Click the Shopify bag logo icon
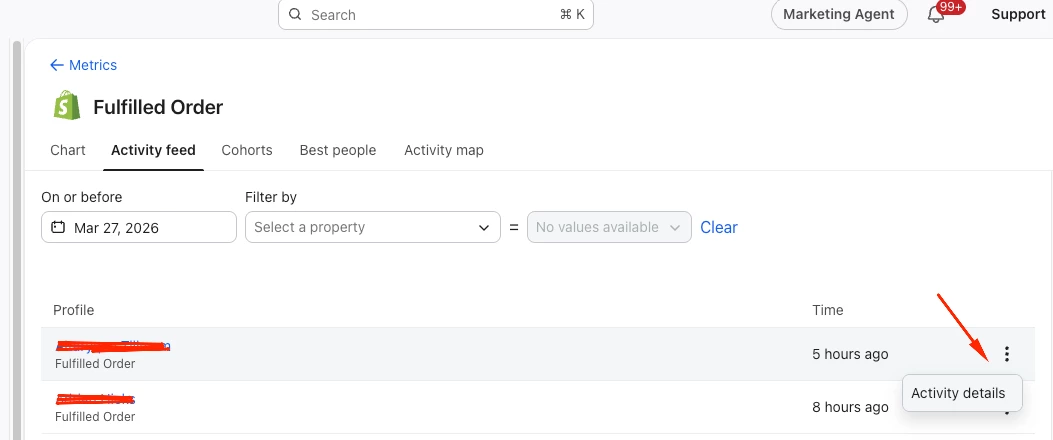Viewport: 1053px width, 440px height. pyautogui.click(x=67, y=106)
